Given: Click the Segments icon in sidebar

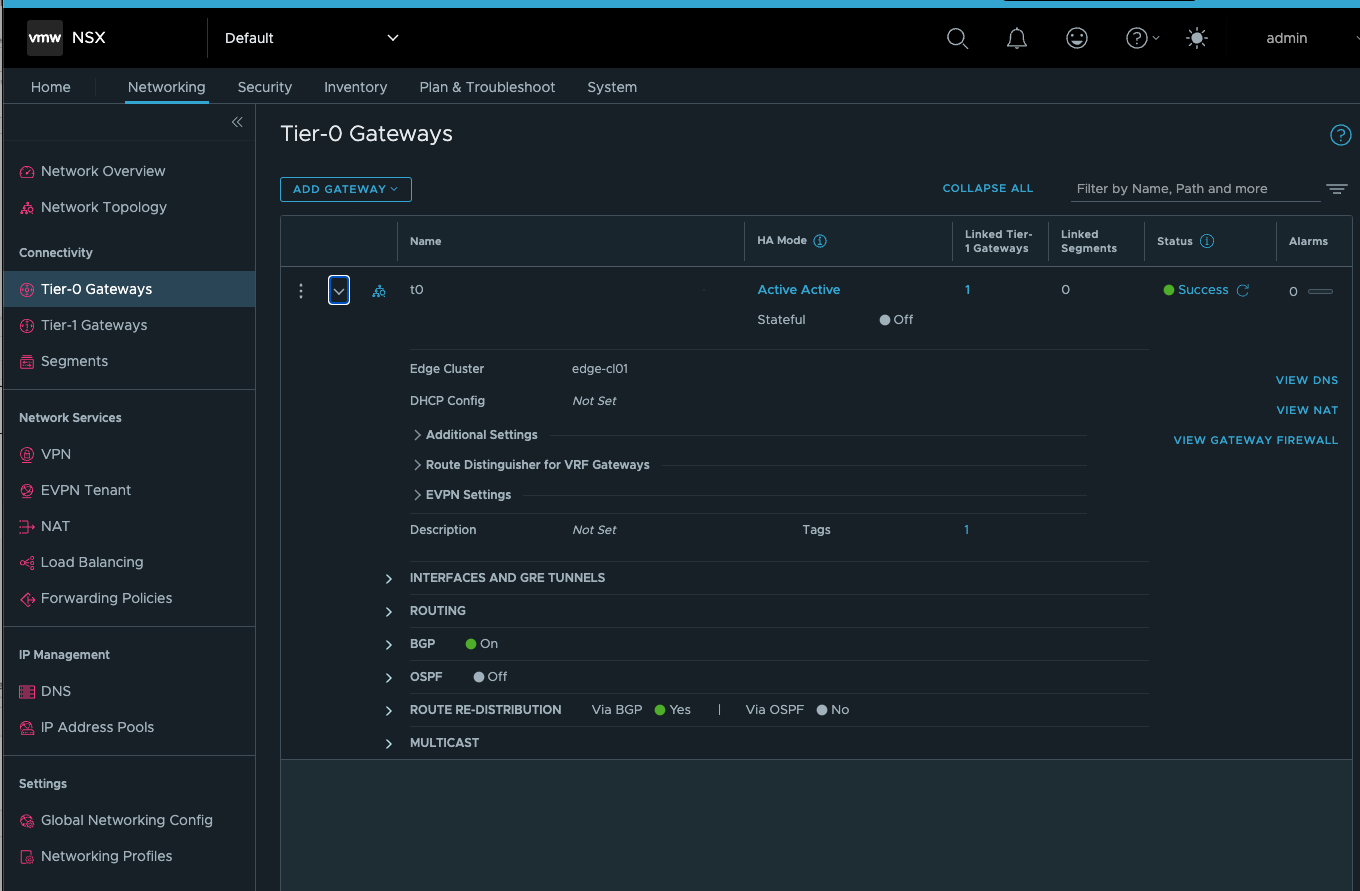Looking at the screenshot, I should click(27, 362).
